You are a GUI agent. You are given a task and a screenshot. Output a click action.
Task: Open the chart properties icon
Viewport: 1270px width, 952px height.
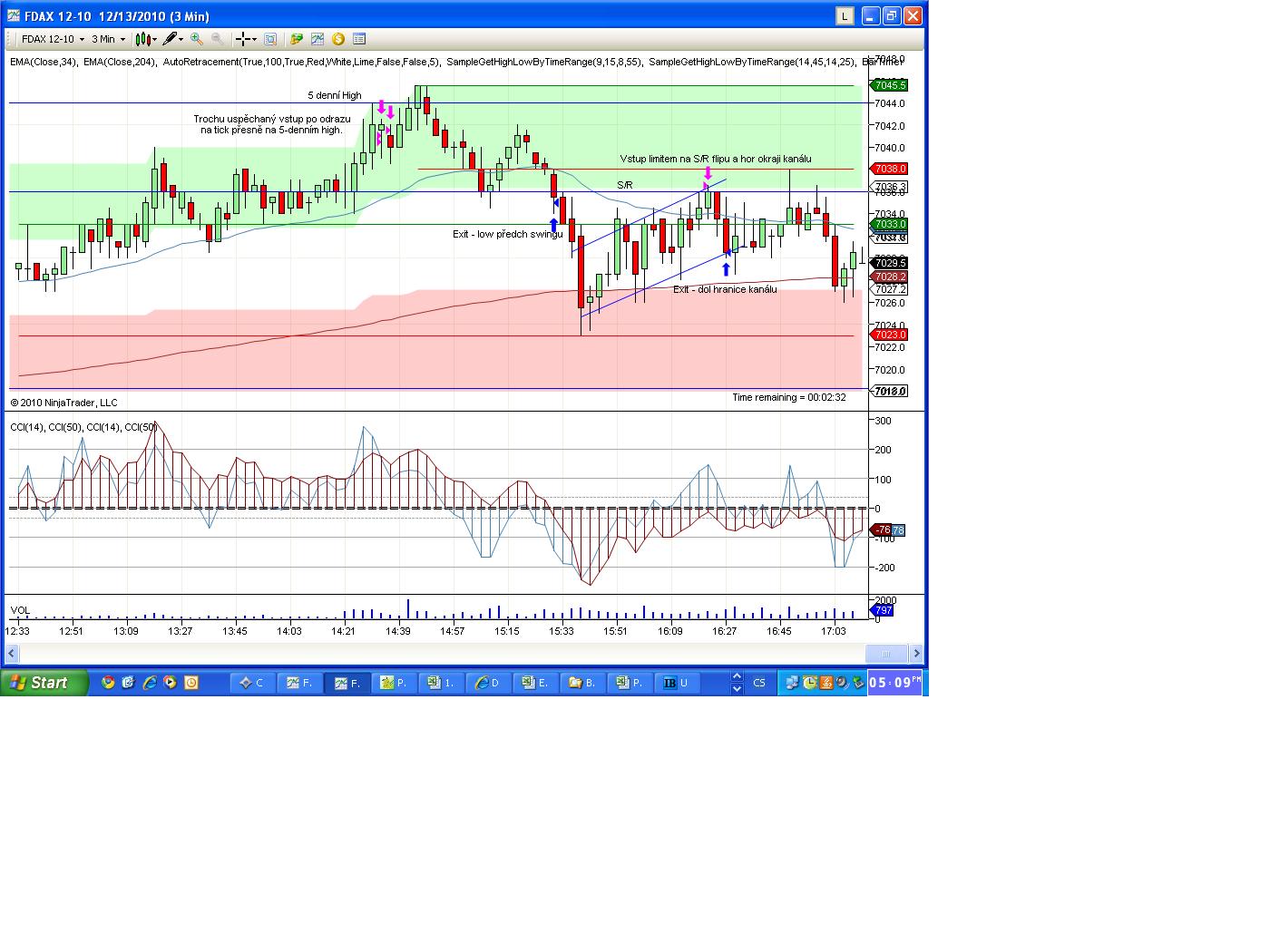click(269, 39)
